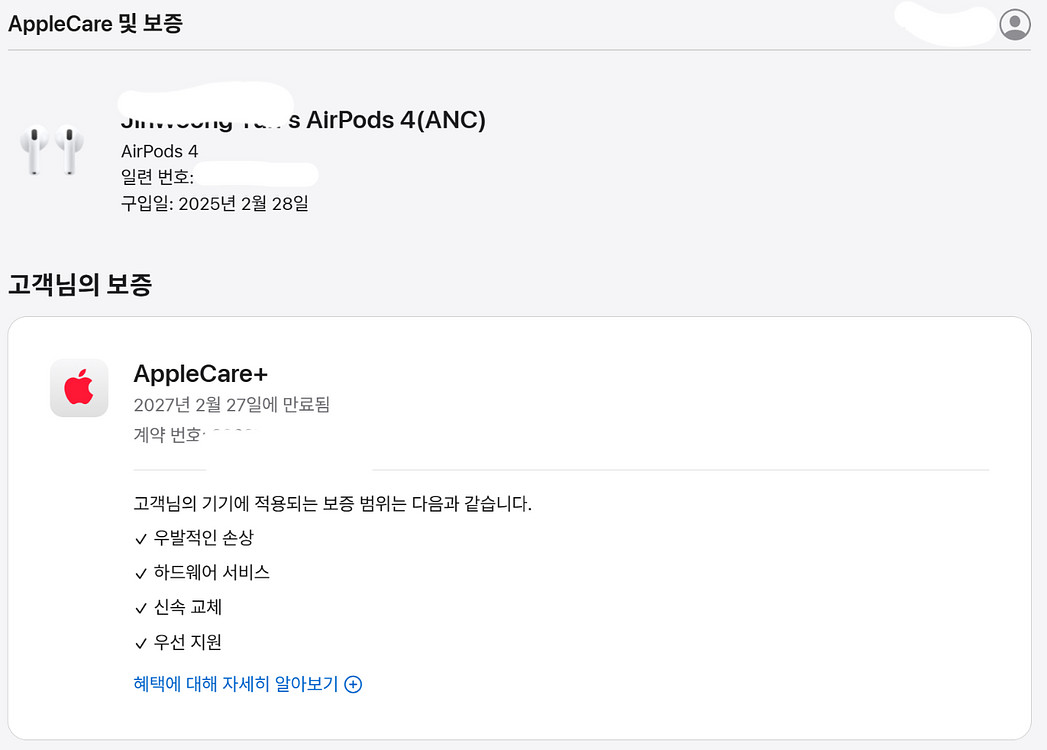Select the AirPods 4(ANC) device name heading
1047x750 pixels.
(396, 120)
